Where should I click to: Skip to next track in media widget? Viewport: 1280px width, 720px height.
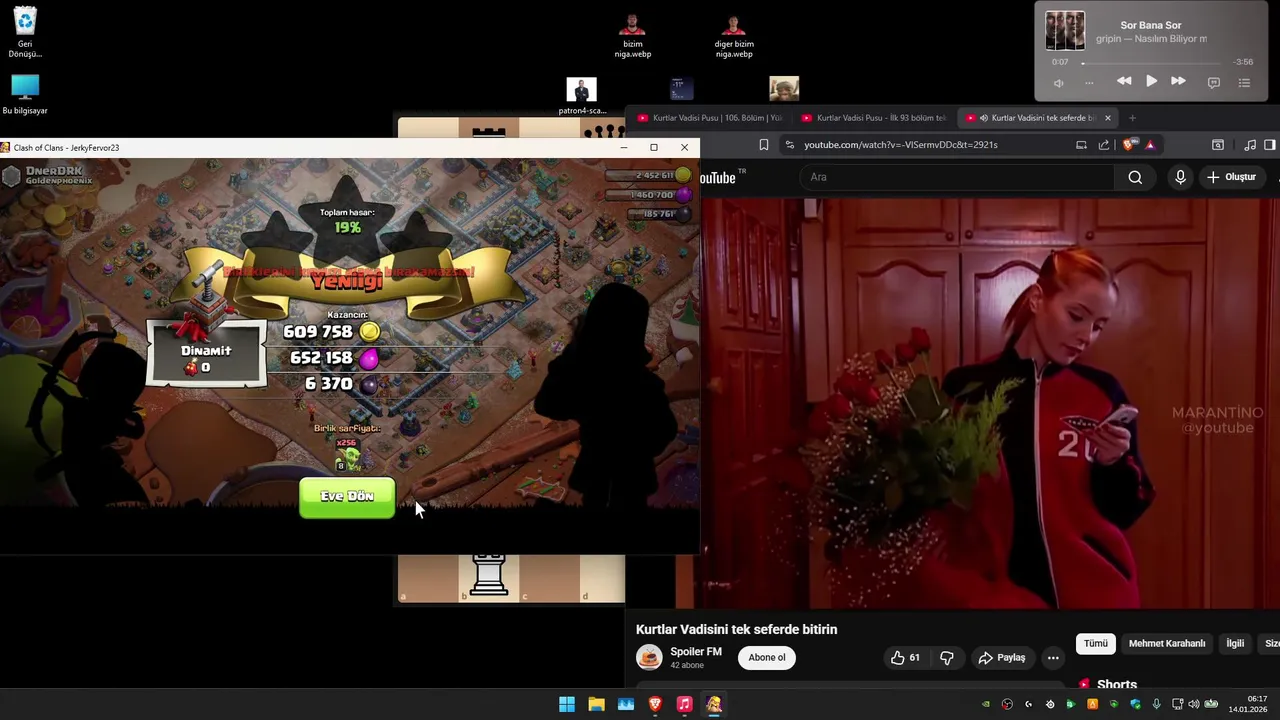click(1178, 81)
